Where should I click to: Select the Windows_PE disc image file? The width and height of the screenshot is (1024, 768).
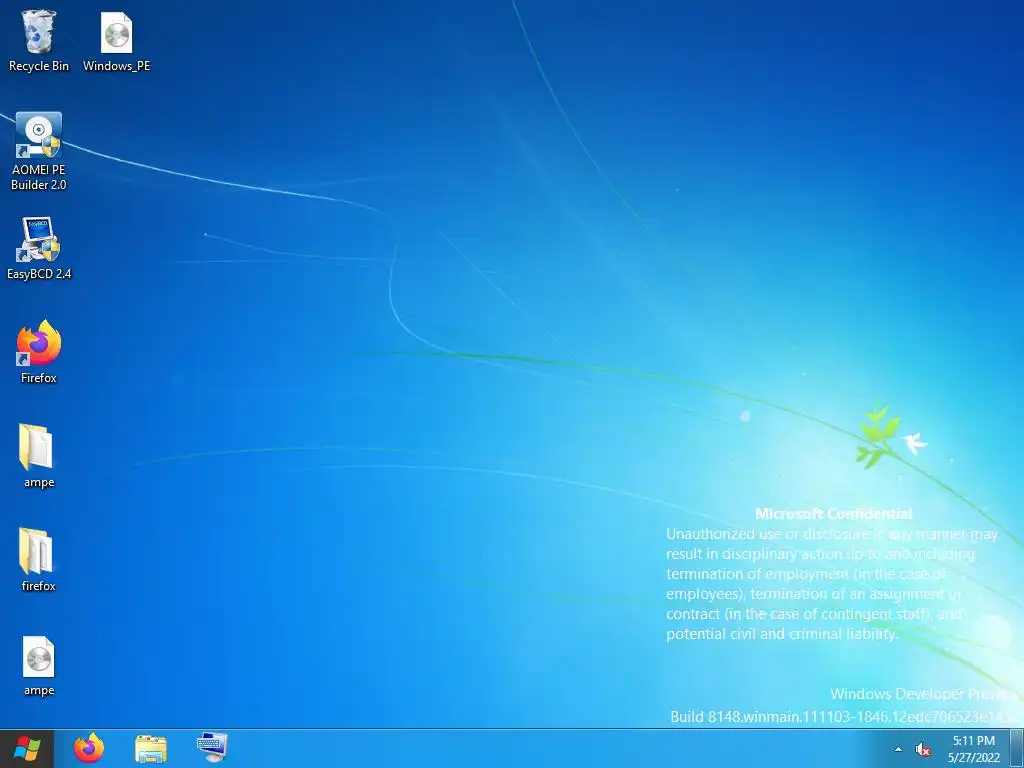click(x=116, y=40)
